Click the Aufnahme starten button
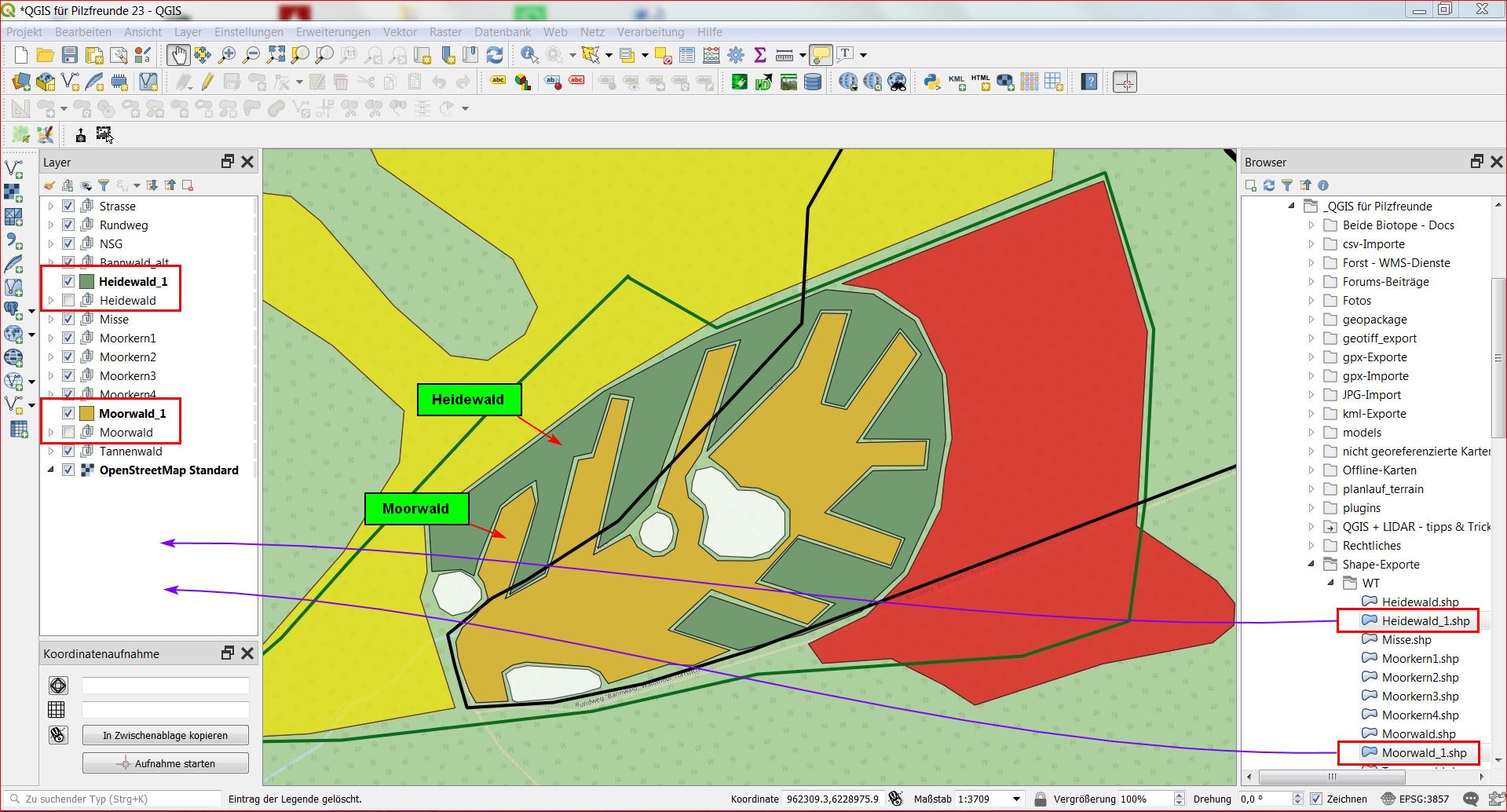The width and height of the screenshot is (1507, 812). click(x=165, y=763)
